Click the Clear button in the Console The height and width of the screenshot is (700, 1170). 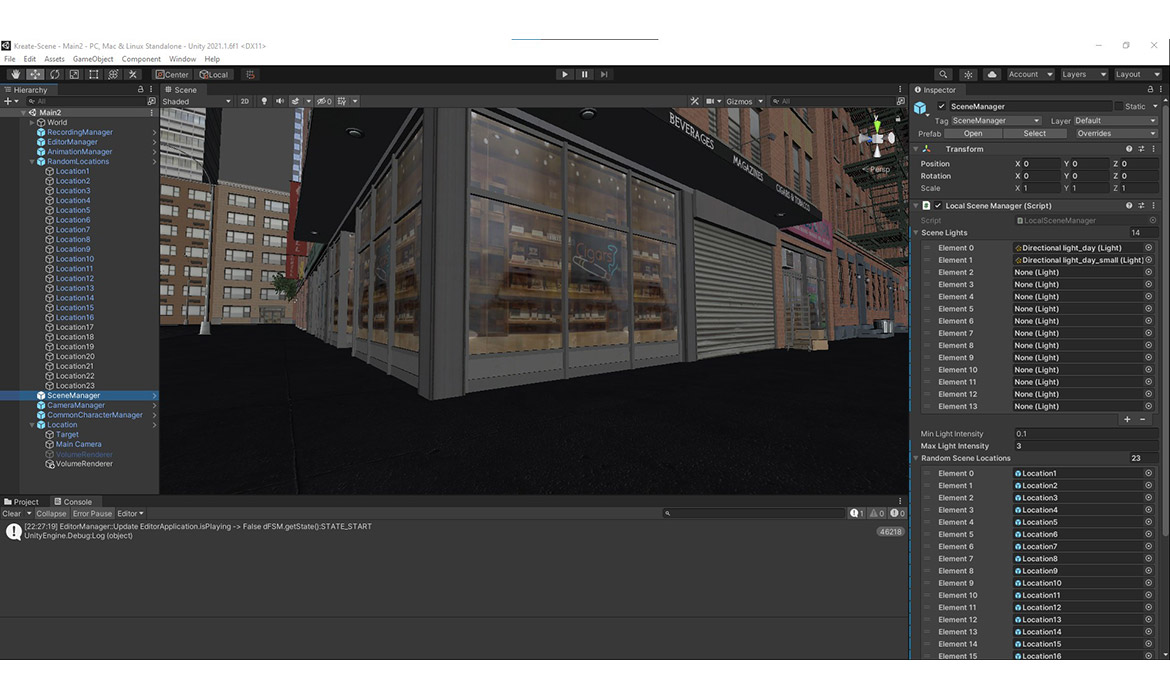point(12,514)
